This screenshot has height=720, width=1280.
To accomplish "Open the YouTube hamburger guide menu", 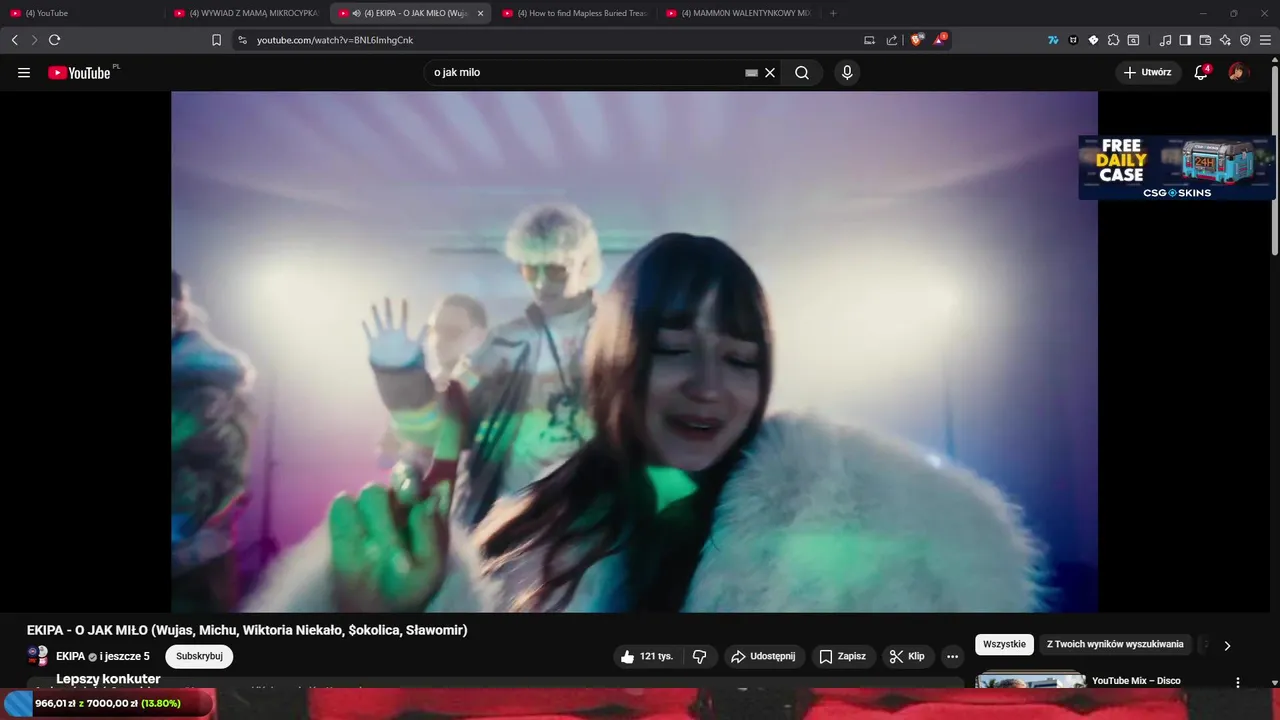I will (x=24, y=73).
